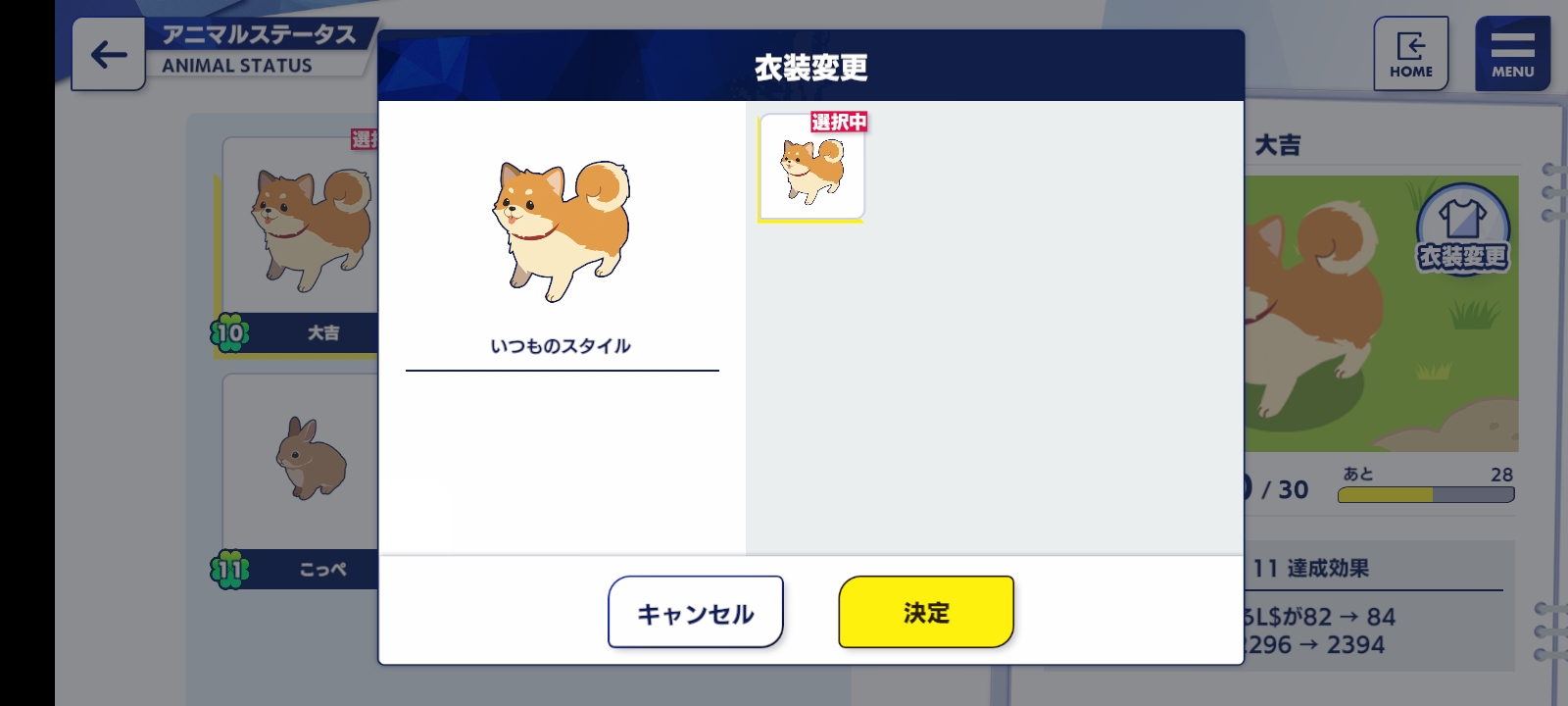Tap the level 10 clover badge
This screenshot has height=706, width=1568.
(229, 333)
